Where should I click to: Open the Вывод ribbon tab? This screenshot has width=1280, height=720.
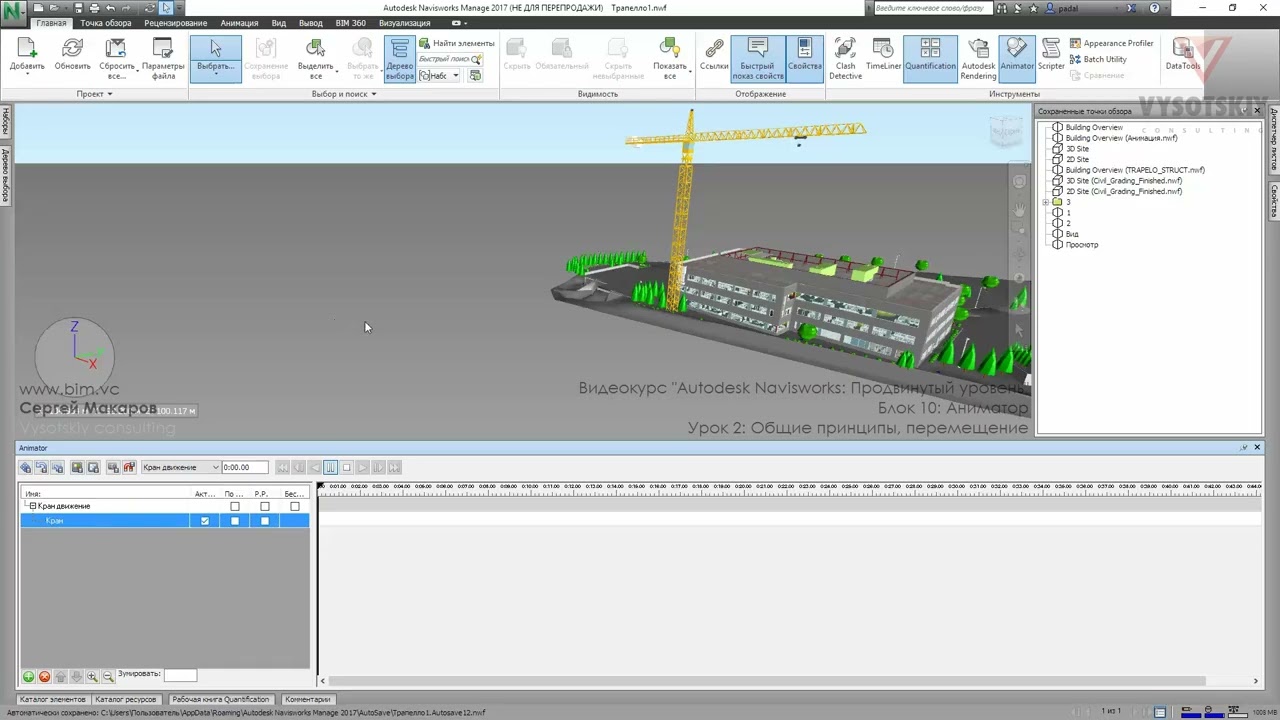tap(311, 23)
